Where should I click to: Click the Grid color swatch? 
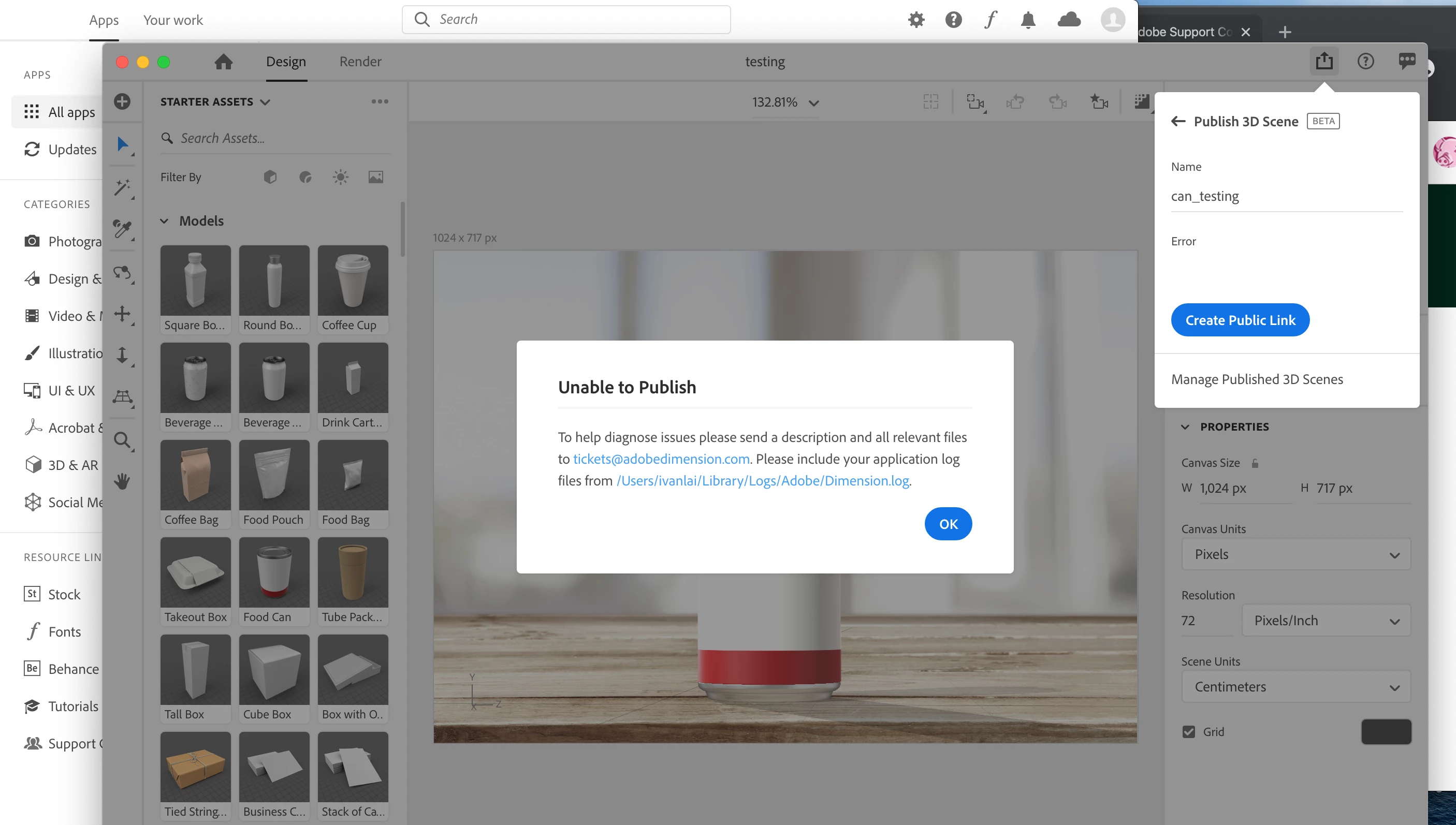click(x=1386, y=731)
